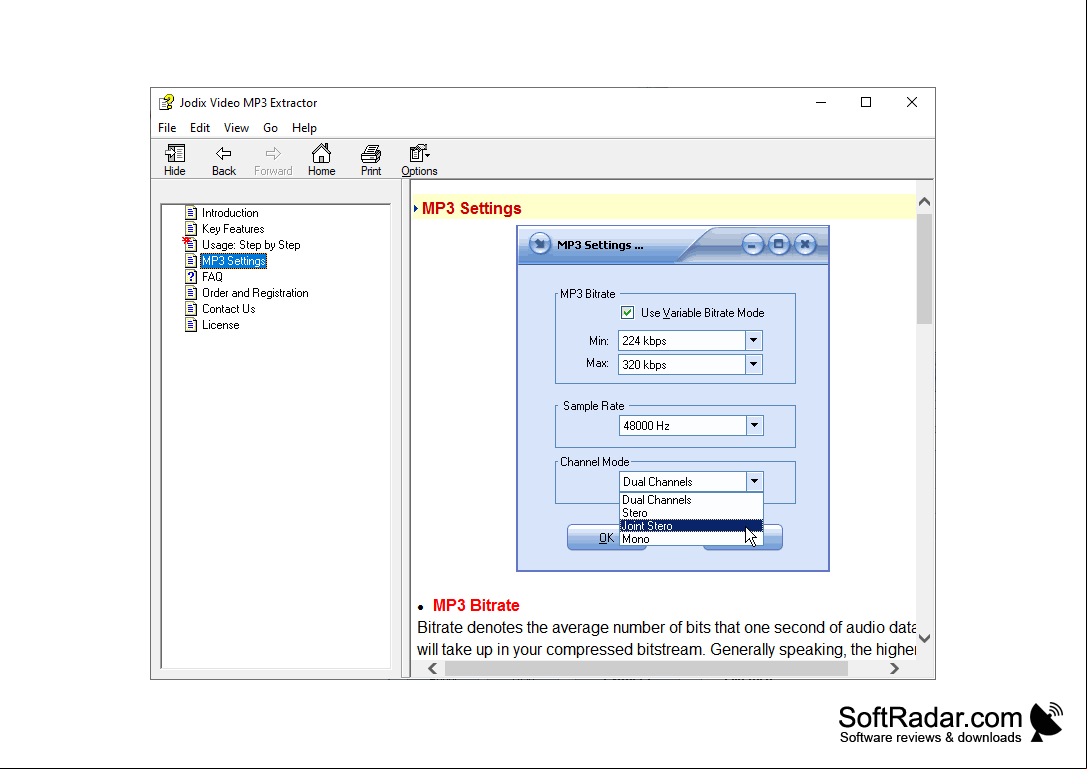Click the vertical scrollbar down arrow
The height and width of the screenshot is (769, 1087).
pyautogui.click(x=924, y=638)
